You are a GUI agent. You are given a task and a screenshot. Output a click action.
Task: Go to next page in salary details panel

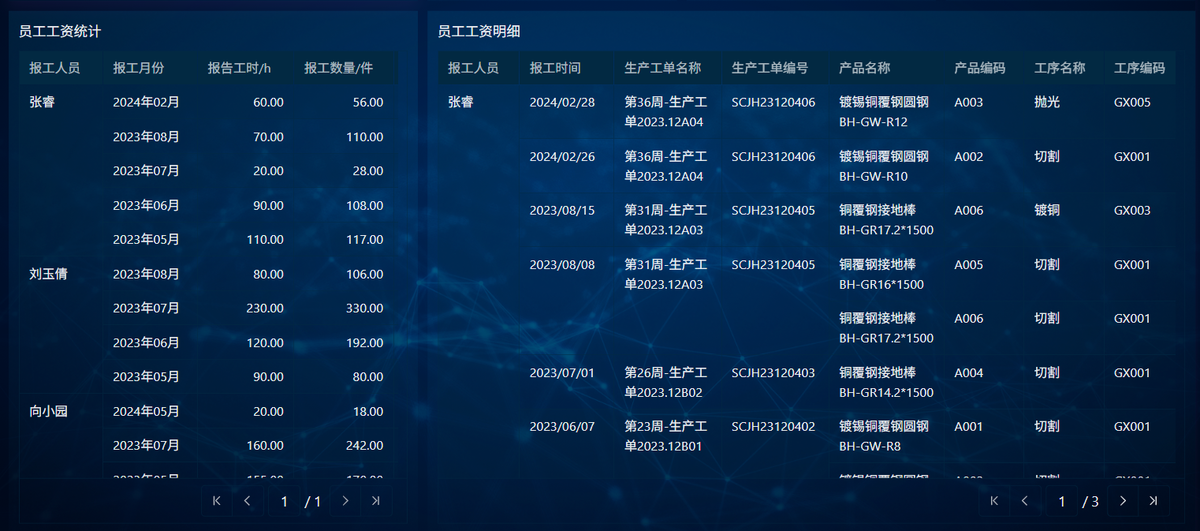coord(1123,501)
